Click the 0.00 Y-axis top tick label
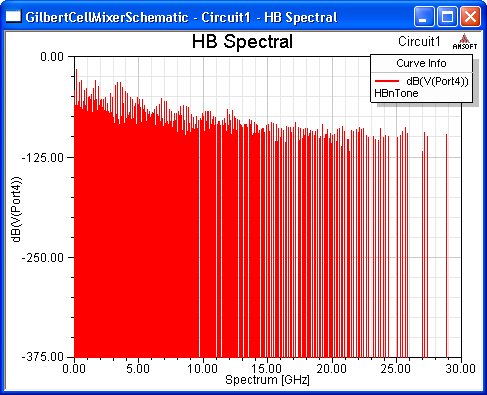Image resolution: width=487 pixels, height=395 pixels. coord(52,57)
